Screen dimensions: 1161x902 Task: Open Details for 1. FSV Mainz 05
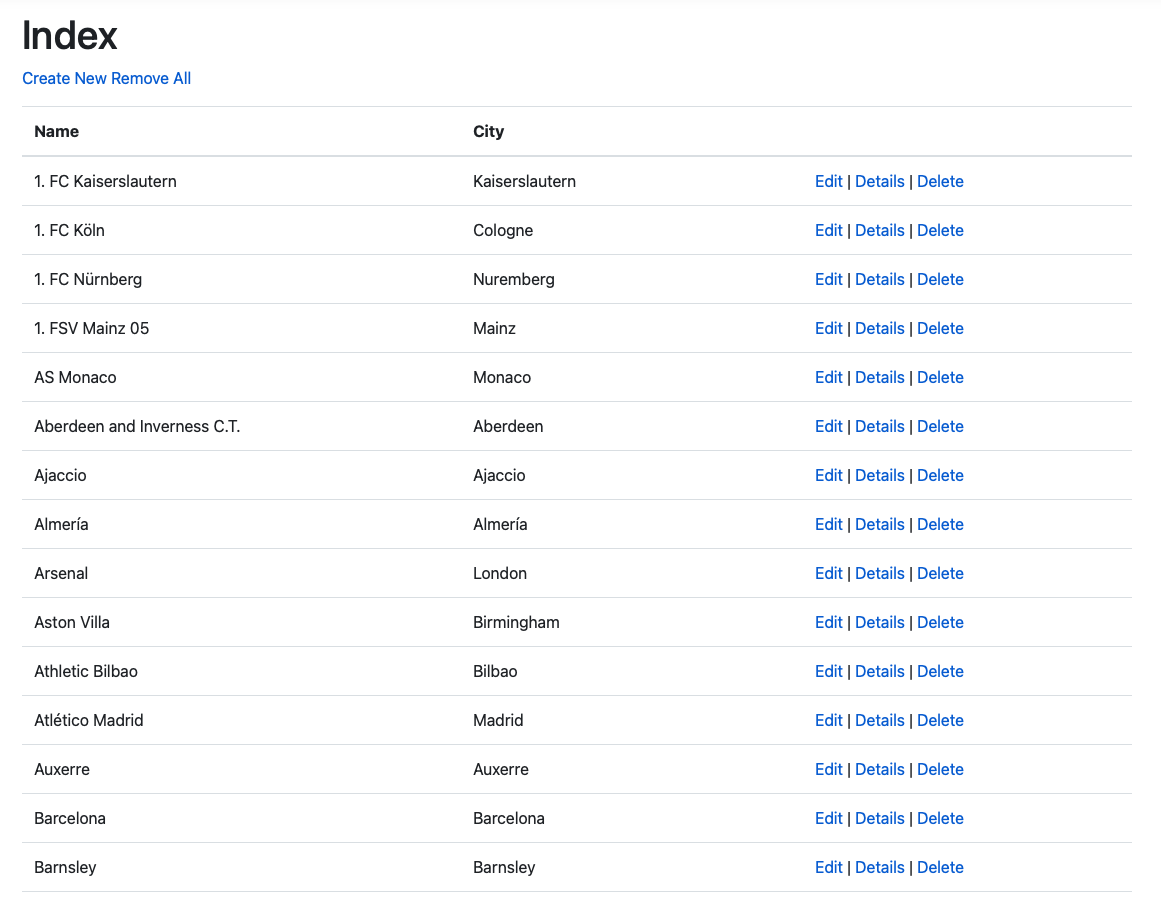point(880,328)
